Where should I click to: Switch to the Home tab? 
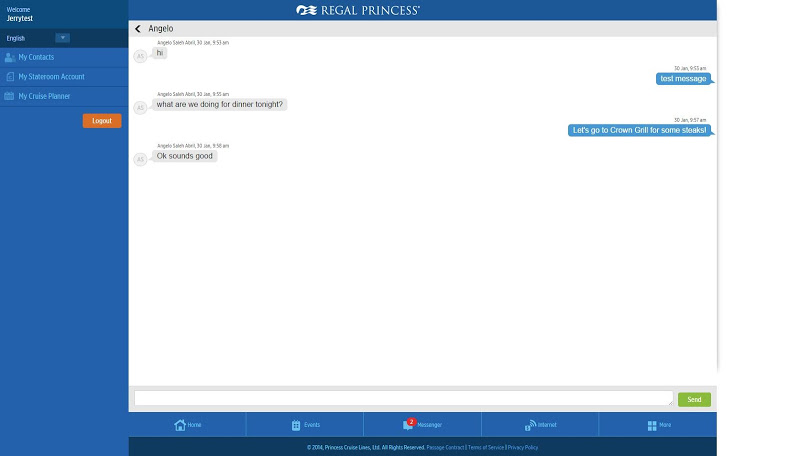tap(187, 424)
